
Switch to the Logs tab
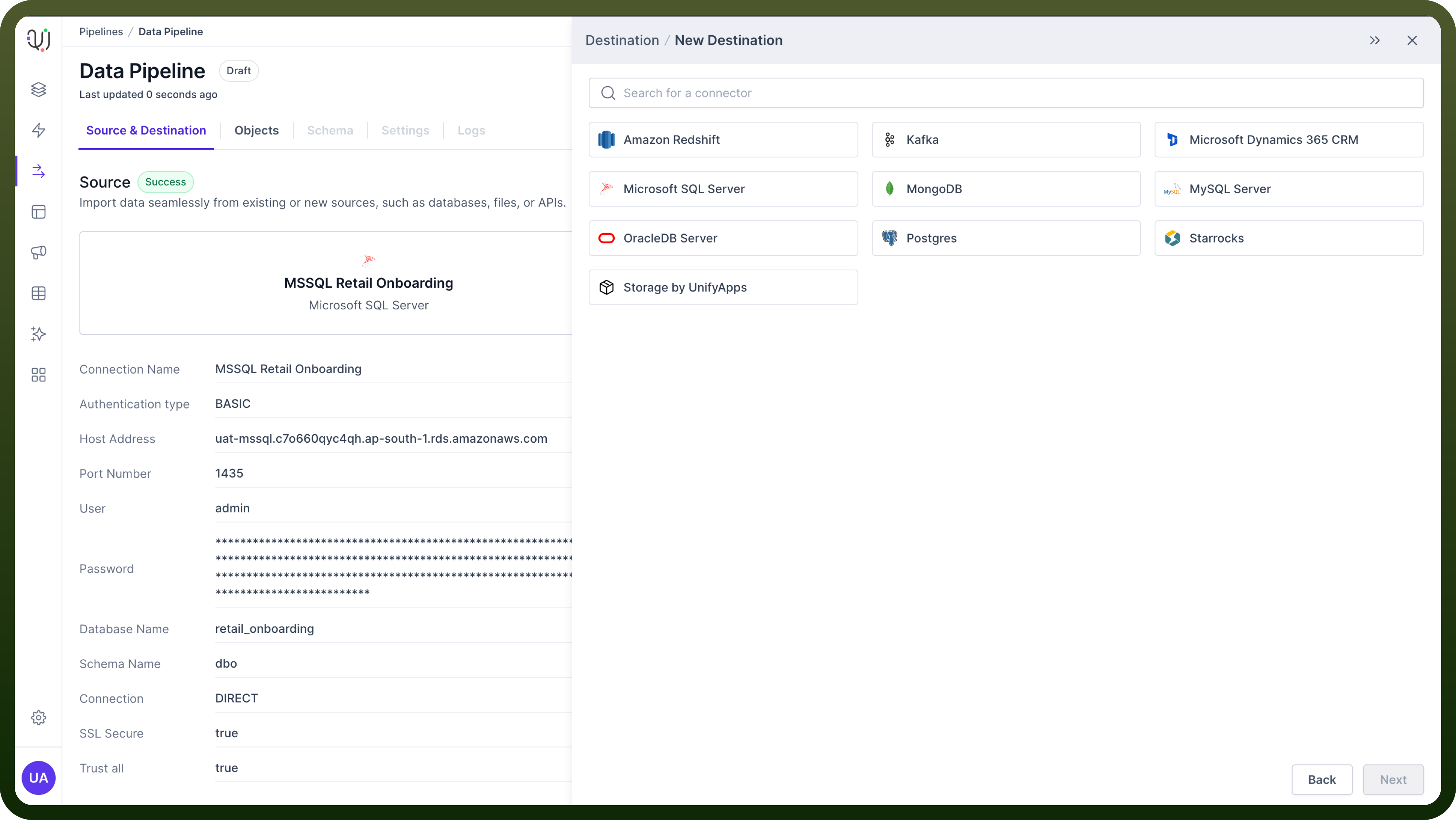[x=471, y=131]
